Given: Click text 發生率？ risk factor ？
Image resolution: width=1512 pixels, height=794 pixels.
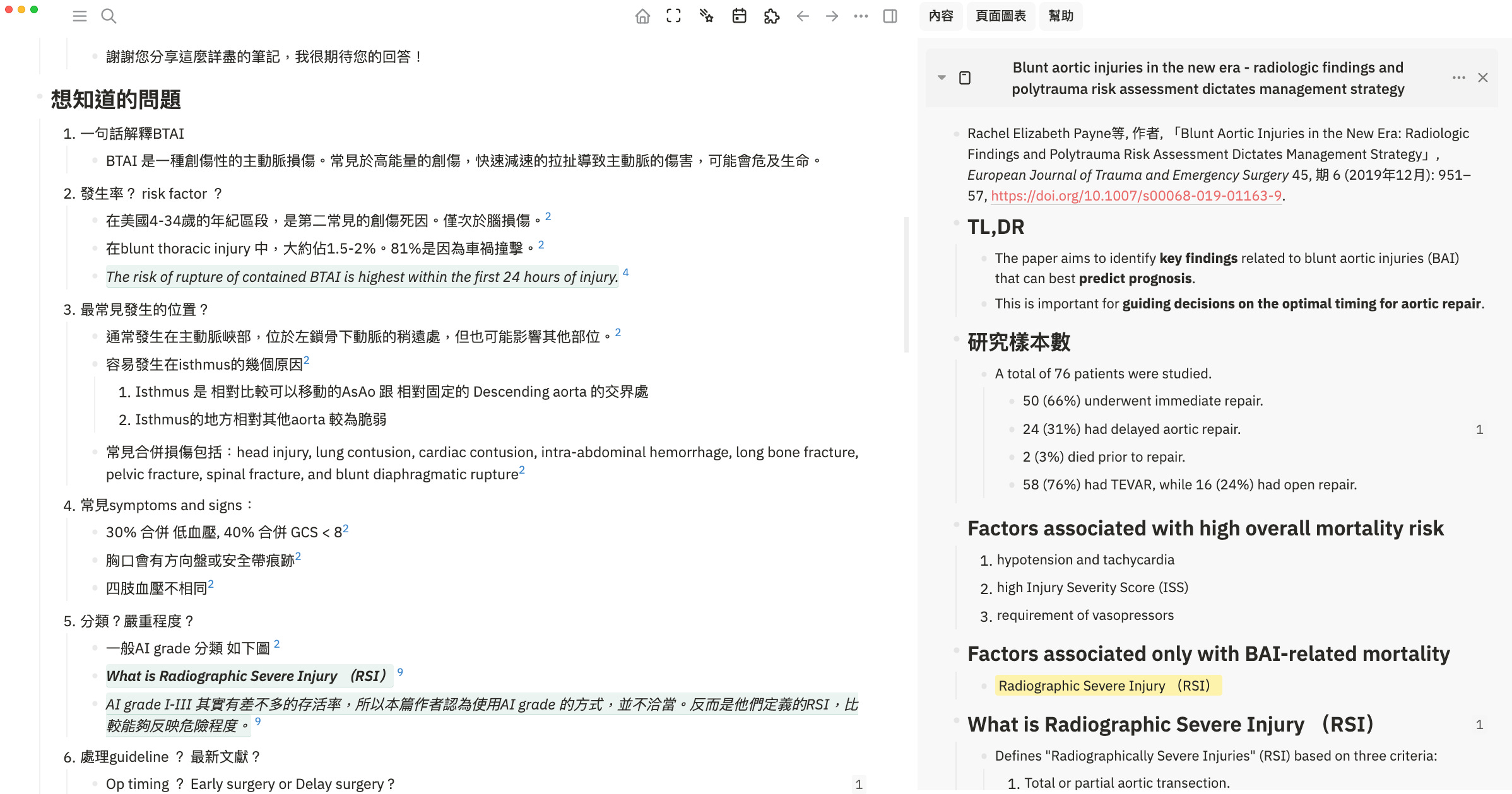Looking at the screenshot, I should tap(151, 194).
